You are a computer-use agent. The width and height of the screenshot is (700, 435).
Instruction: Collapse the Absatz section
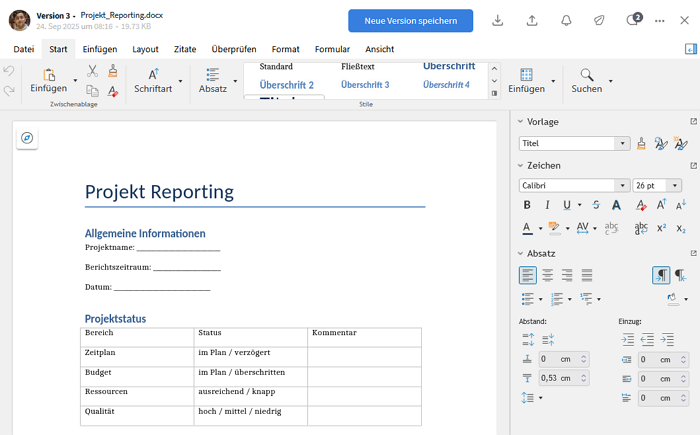click(521, 253)
